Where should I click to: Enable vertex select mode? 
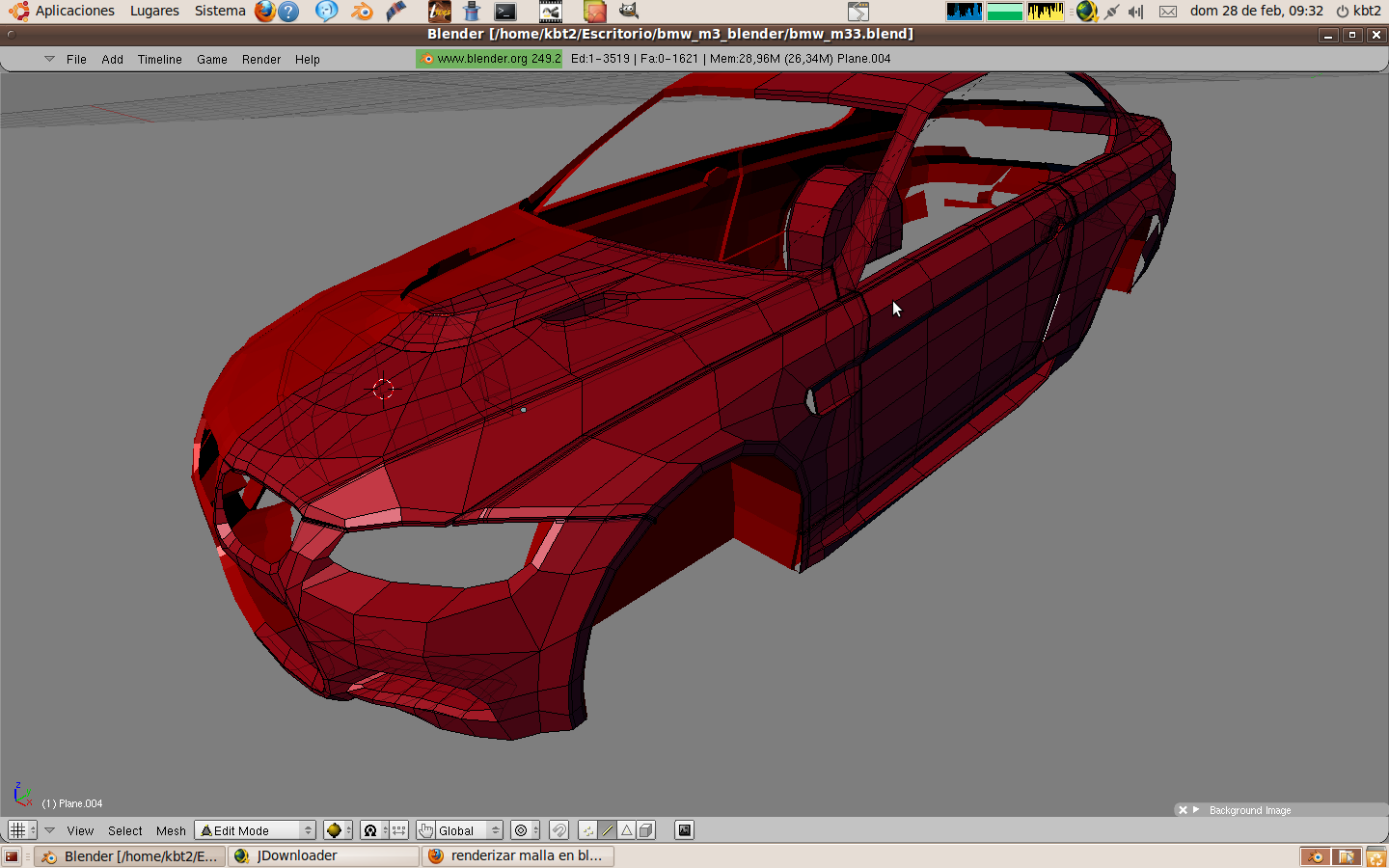click(588, 830)
